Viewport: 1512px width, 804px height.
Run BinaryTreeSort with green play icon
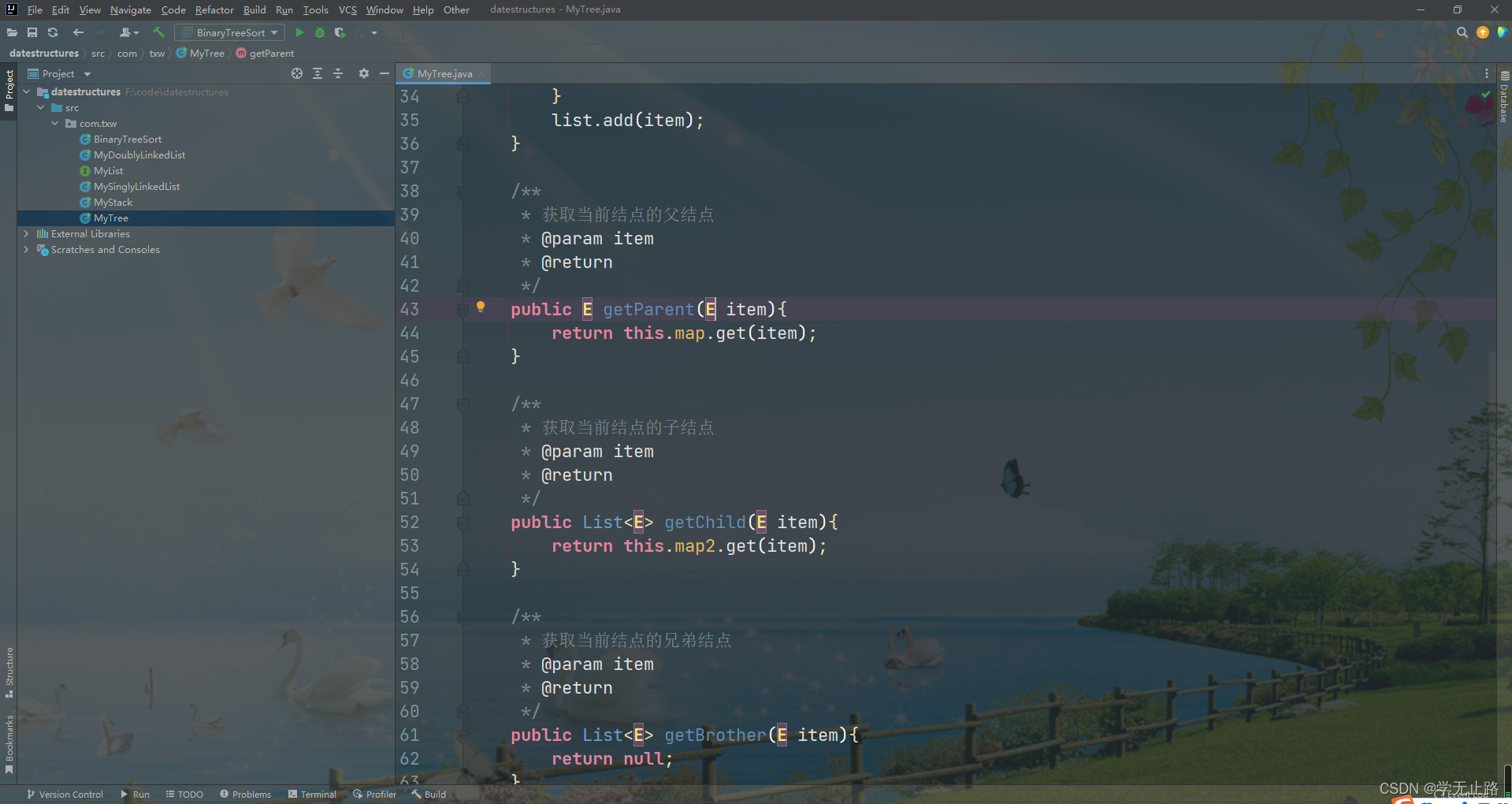(299, 32)
